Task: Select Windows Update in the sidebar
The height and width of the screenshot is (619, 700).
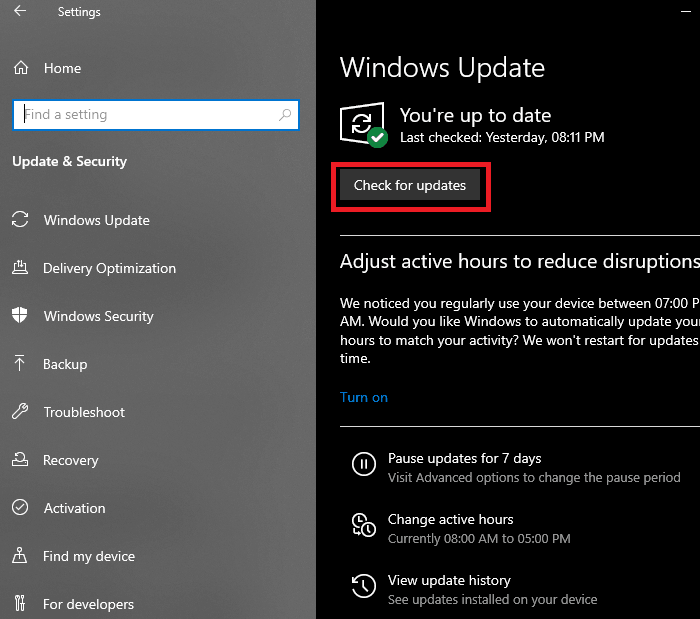Action: pos(96,220)
